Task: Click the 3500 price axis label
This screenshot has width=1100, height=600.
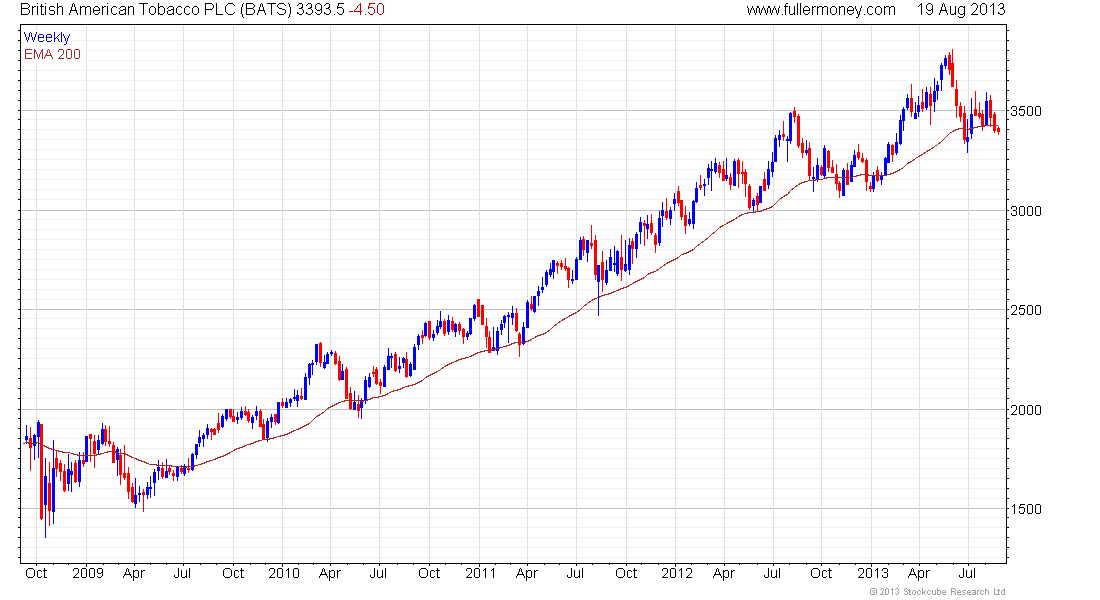Action: coord(1026,112)
